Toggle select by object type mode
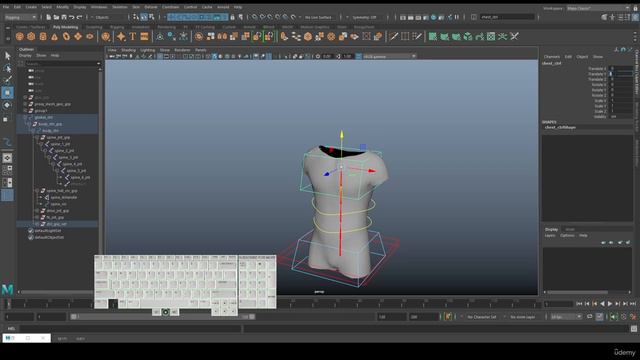 [144, 17]
